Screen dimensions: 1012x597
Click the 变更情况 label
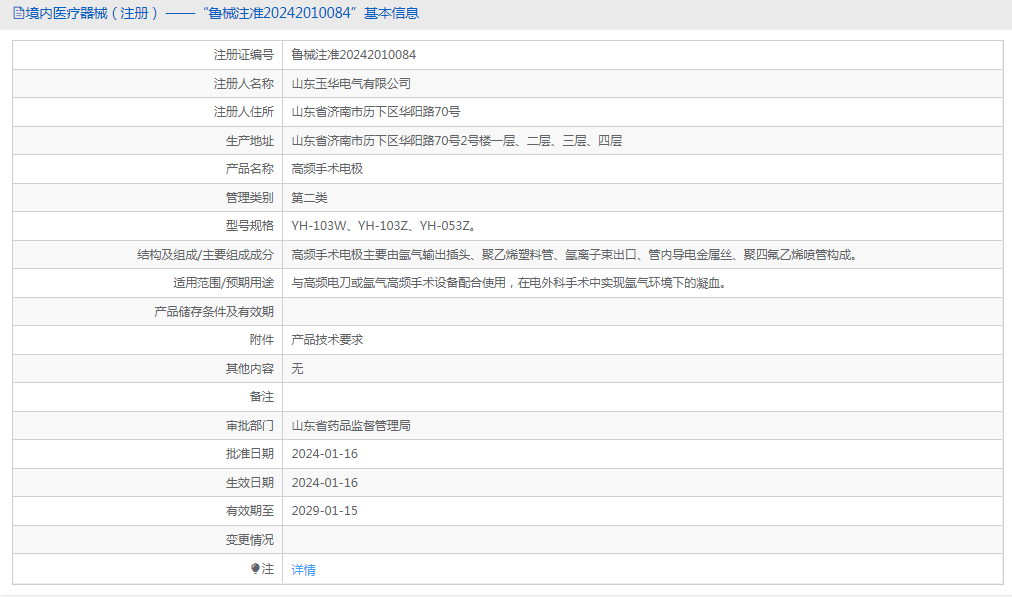[249, 540]
